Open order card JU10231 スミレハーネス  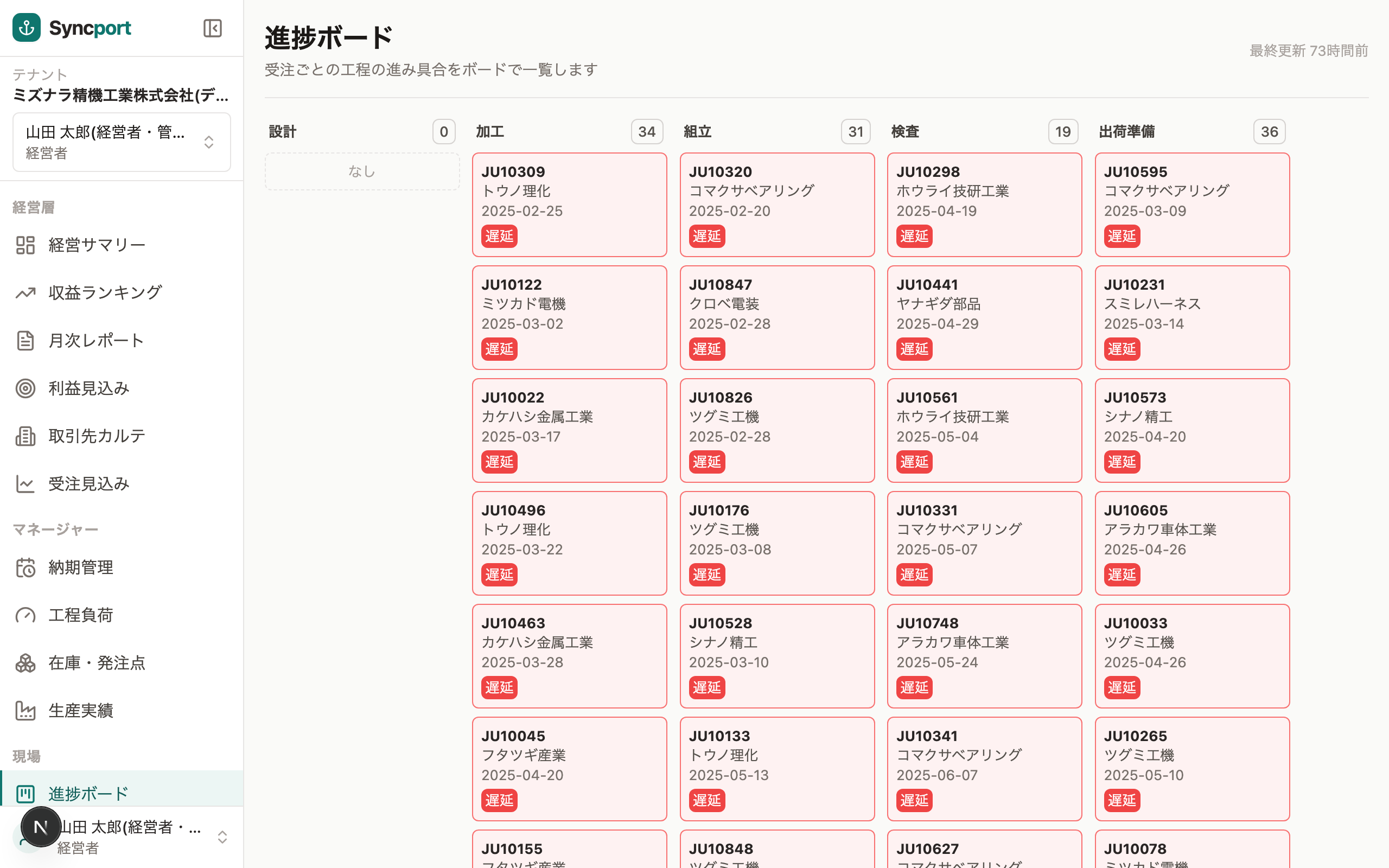tap(1192, 317)
